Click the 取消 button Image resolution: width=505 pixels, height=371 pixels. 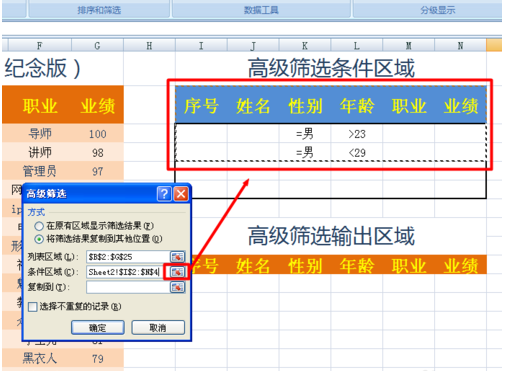tap(158, 328)
